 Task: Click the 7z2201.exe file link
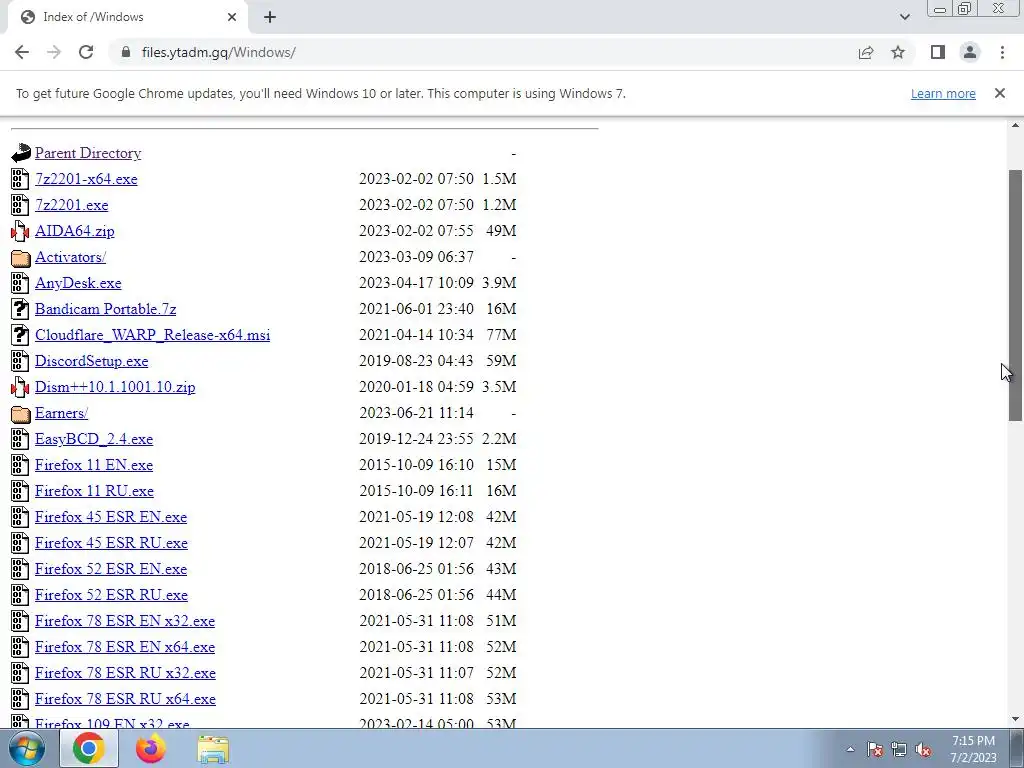pyautogui.click(x=72, y=205)
